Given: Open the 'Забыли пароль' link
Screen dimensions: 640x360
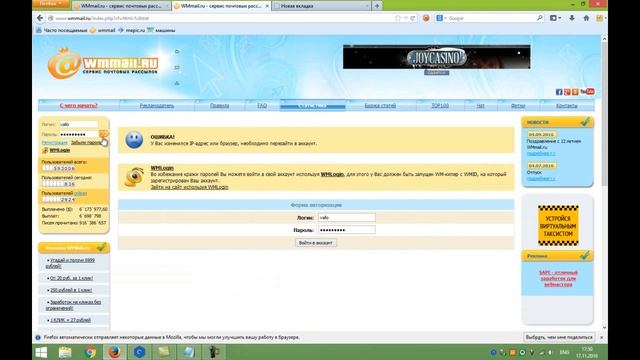Looking at the screenshot, I should pos(86,142).
